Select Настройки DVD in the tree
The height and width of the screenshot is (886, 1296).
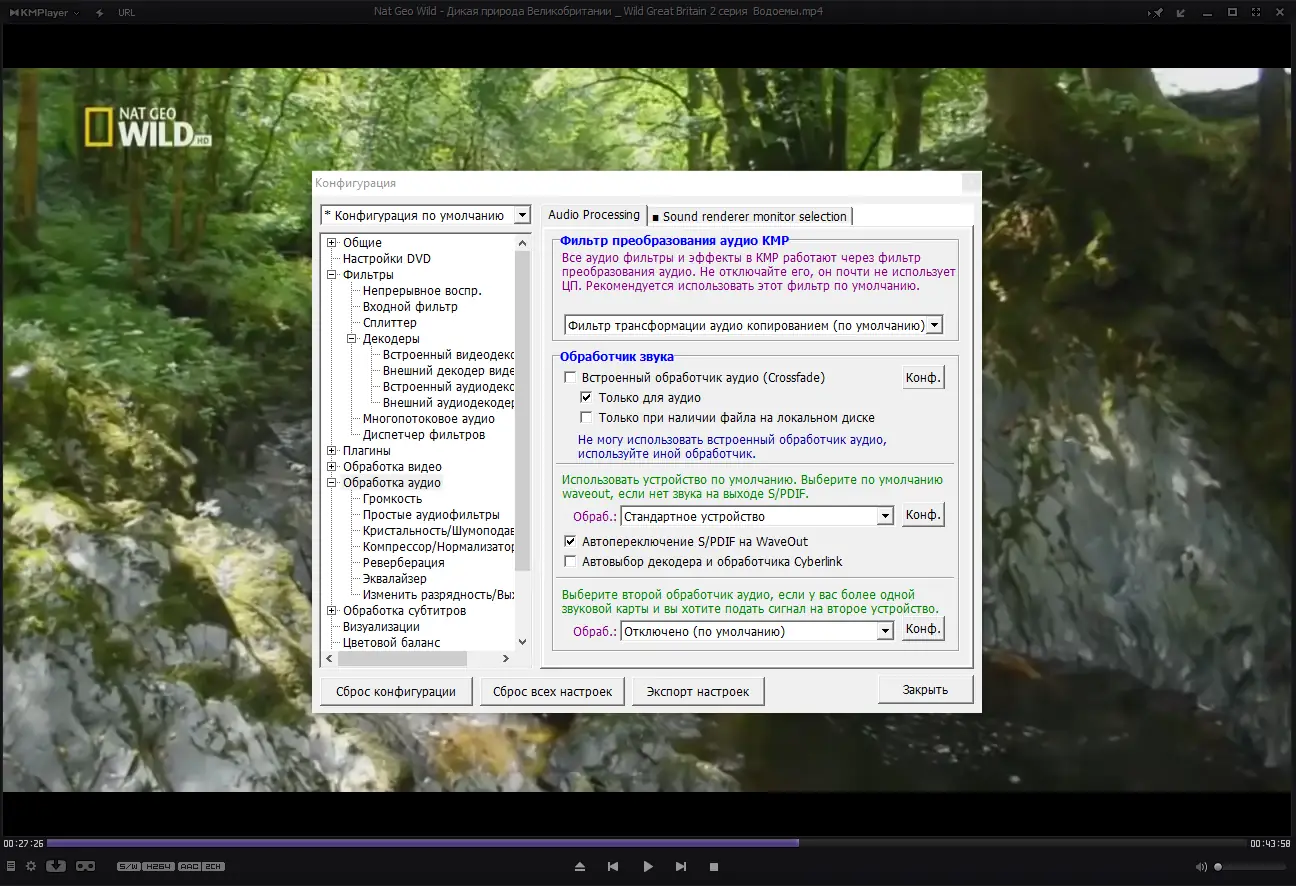387,259
